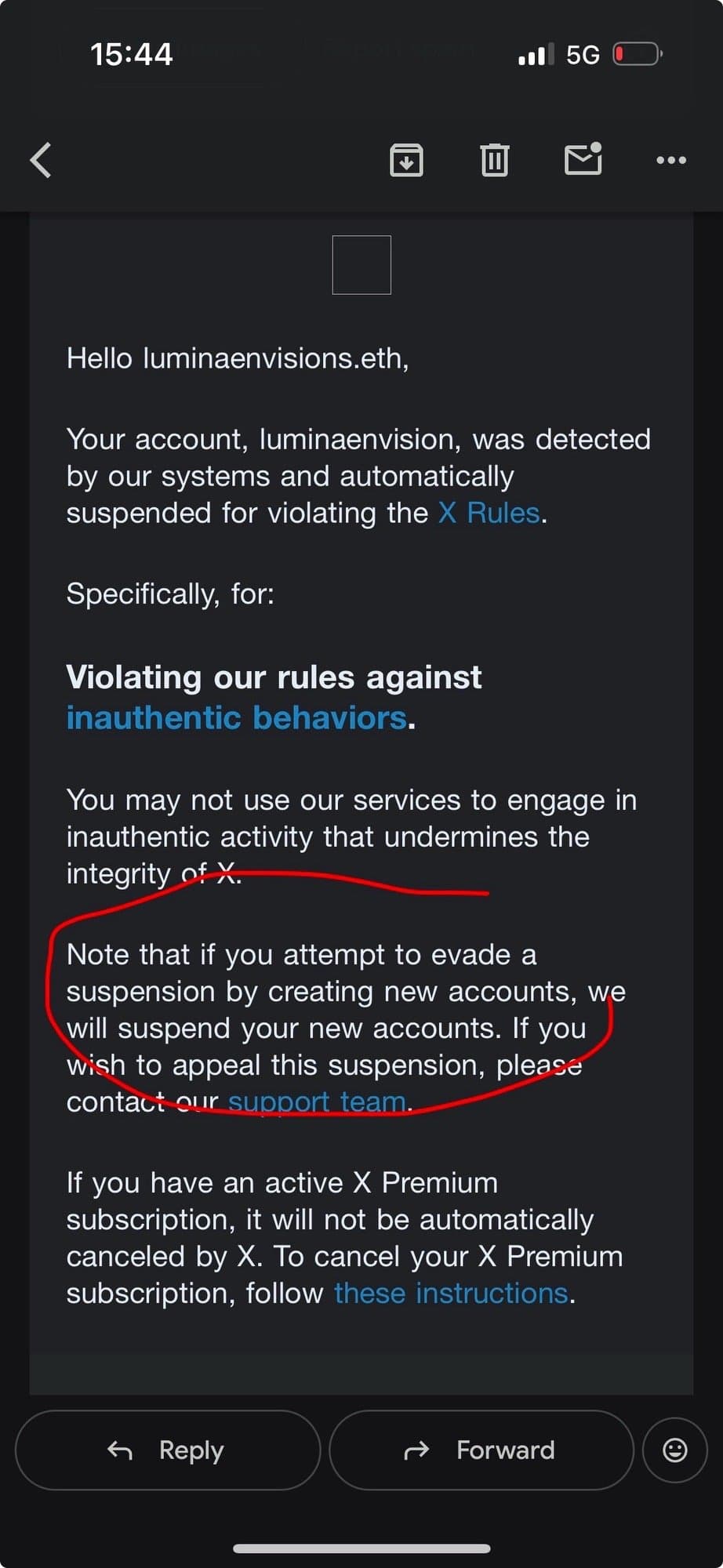Tap the 15:44 clock in status bar
Image resolution: width=723 pixels, height=1568 pixels.
pyautogui.click(x=131, y=54)
